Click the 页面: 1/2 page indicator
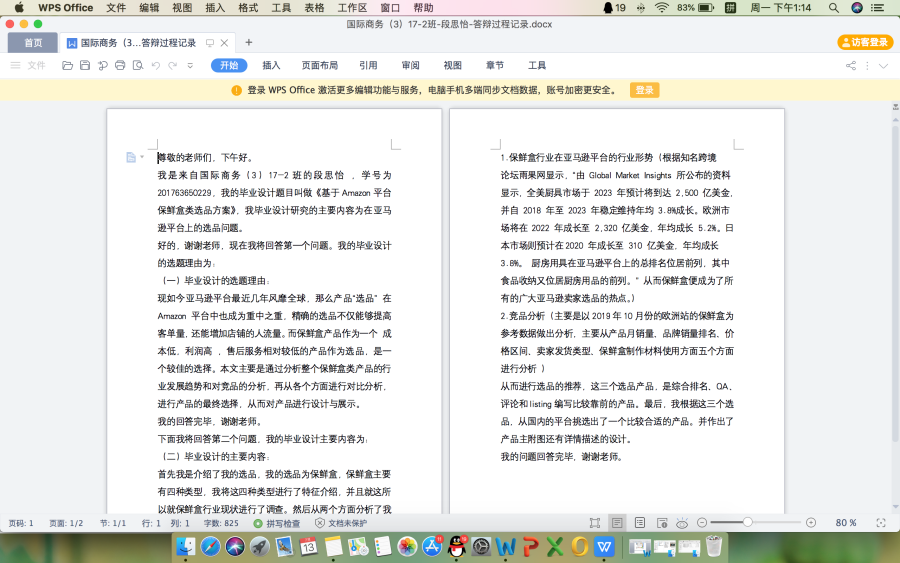Screen dimensions: 900x563 (66, 523)
